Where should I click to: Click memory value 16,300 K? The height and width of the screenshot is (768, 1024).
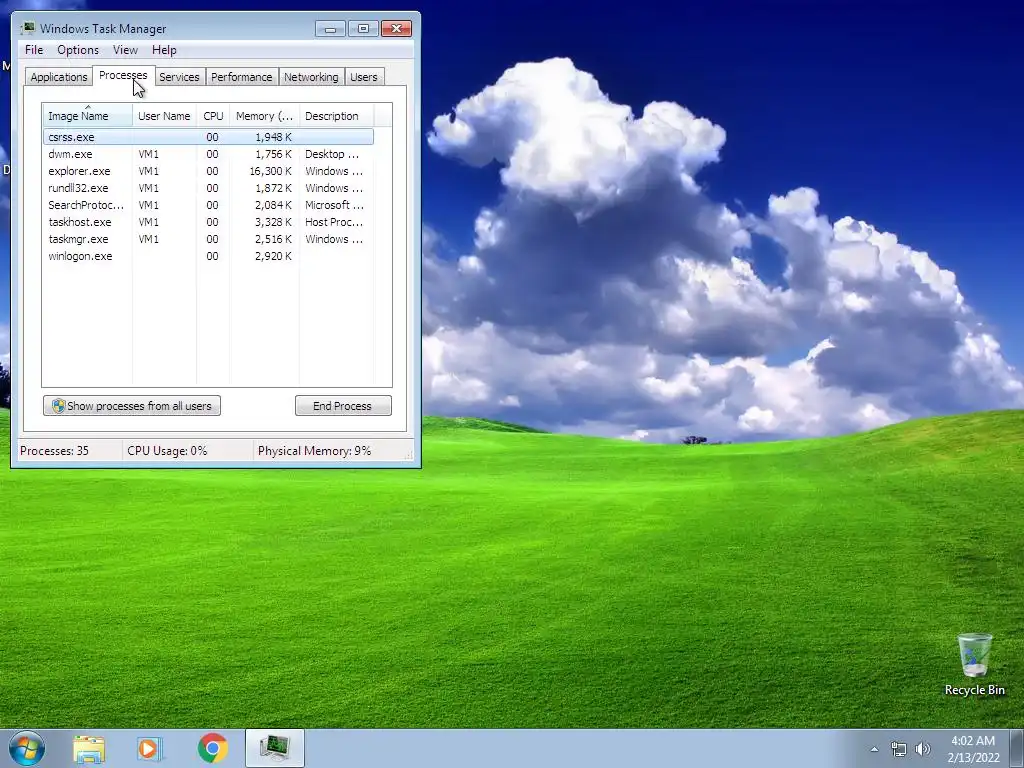[270, 171]
